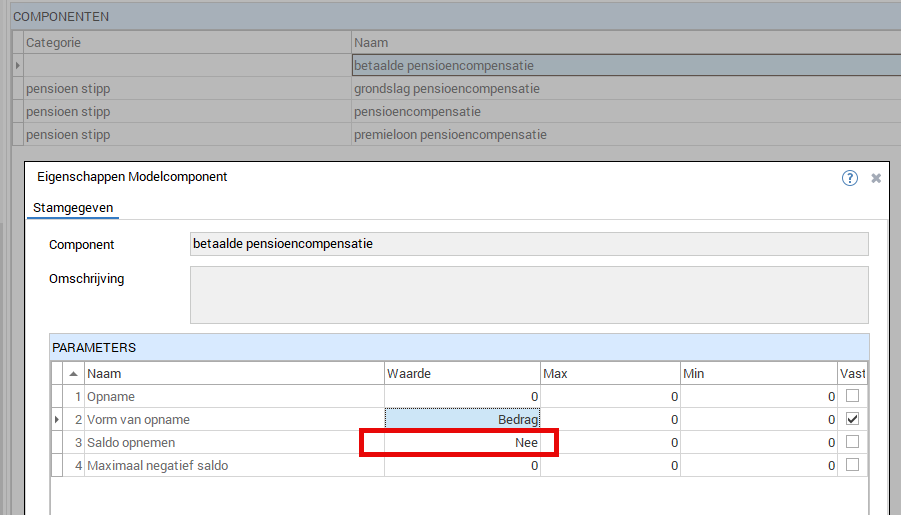Image resolution: width=901 pixels, height=515 pixels.
Task: Toggle Vast checkbox for Maximaal negatief saldo
Action: [x=852, y=465]
